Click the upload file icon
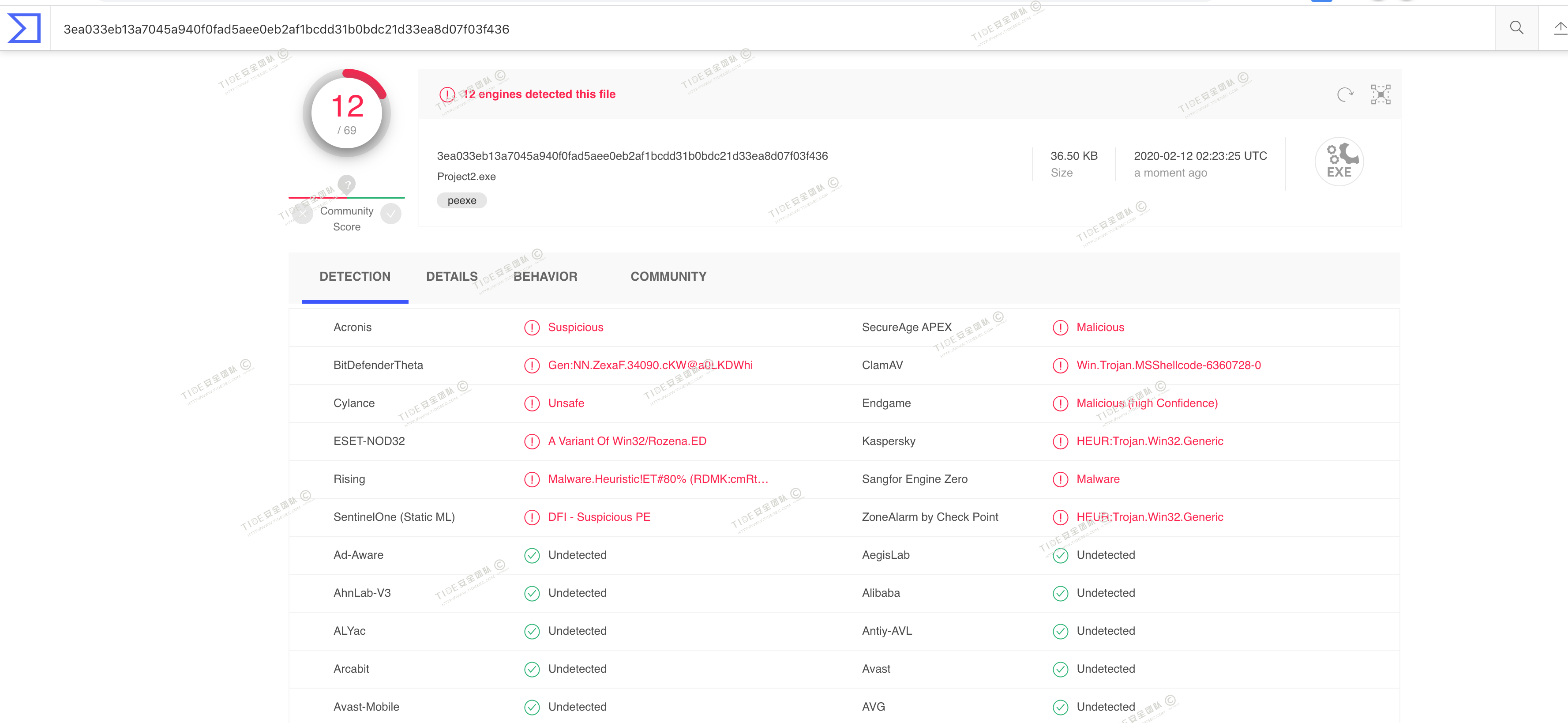This screenshot has width=1568, height=723. 1560,28
